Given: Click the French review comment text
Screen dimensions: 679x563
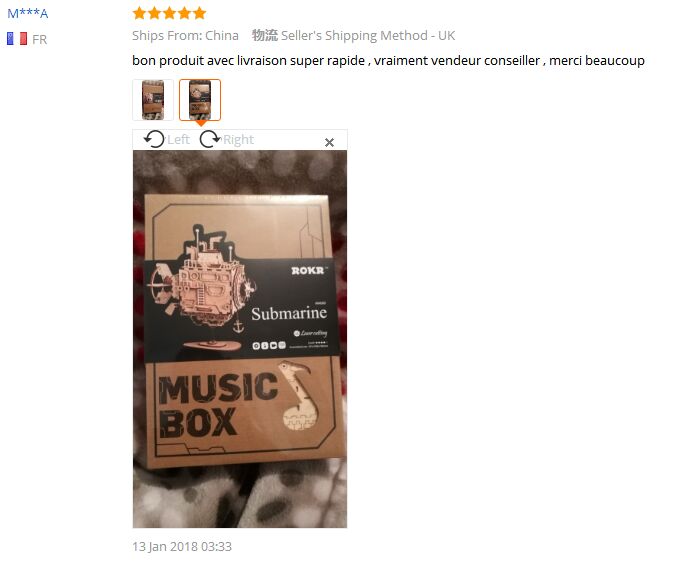Looking at the screenshot, I should 388,60.
